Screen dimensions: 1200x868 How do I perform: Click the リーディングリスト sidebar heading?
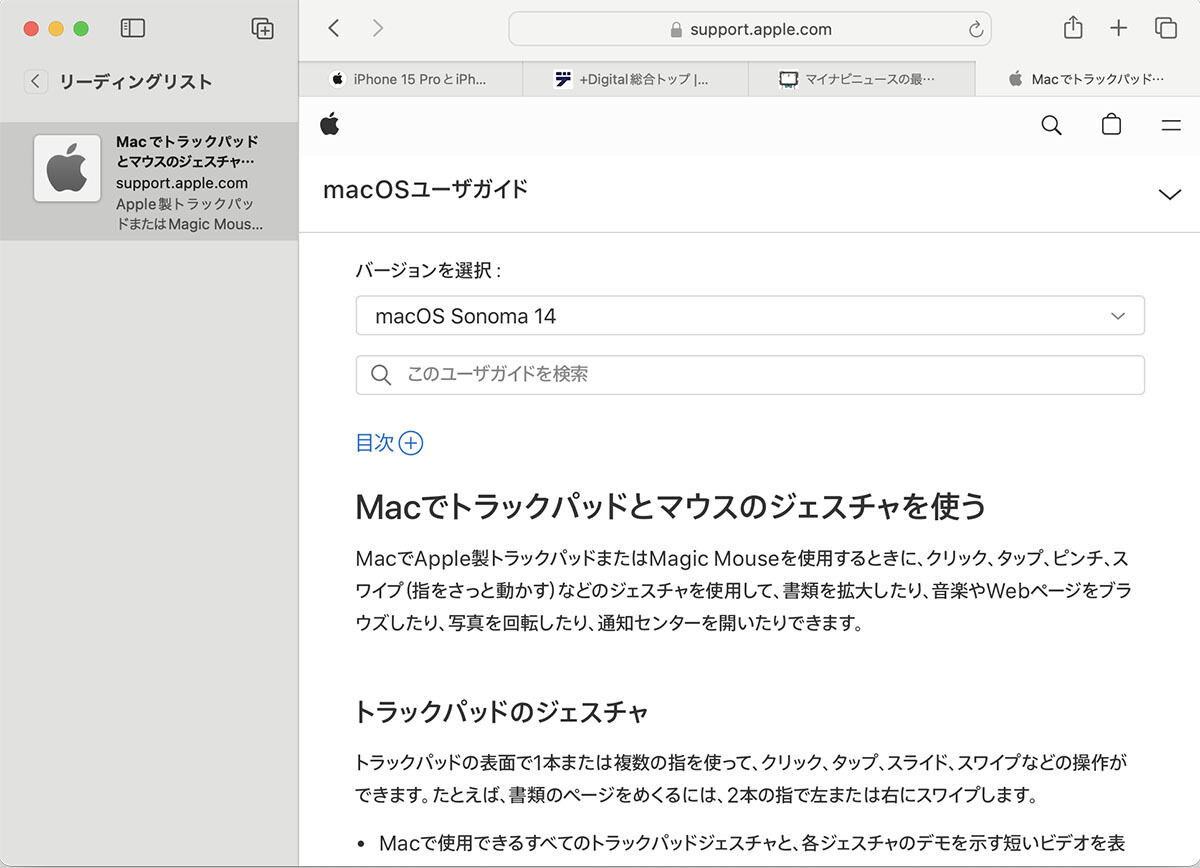coord(135,82)
